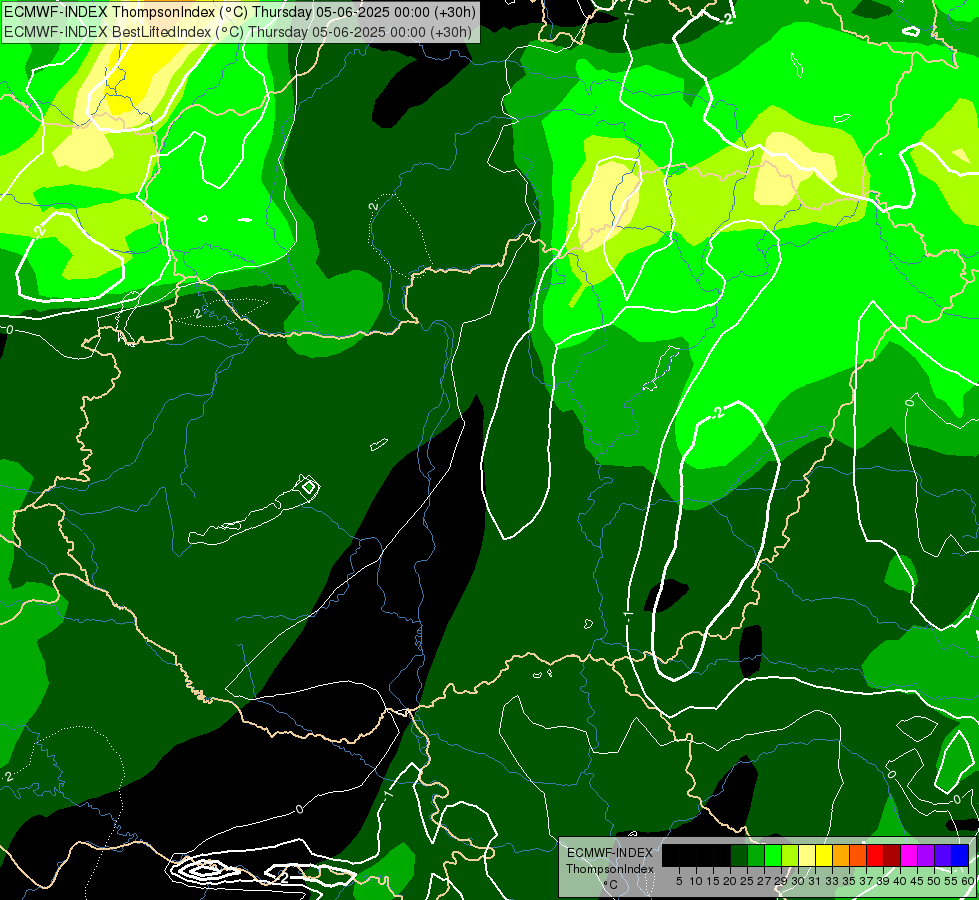Click legend tick value '50'
This screenshot has width=979, height=900.
point(935,881)
